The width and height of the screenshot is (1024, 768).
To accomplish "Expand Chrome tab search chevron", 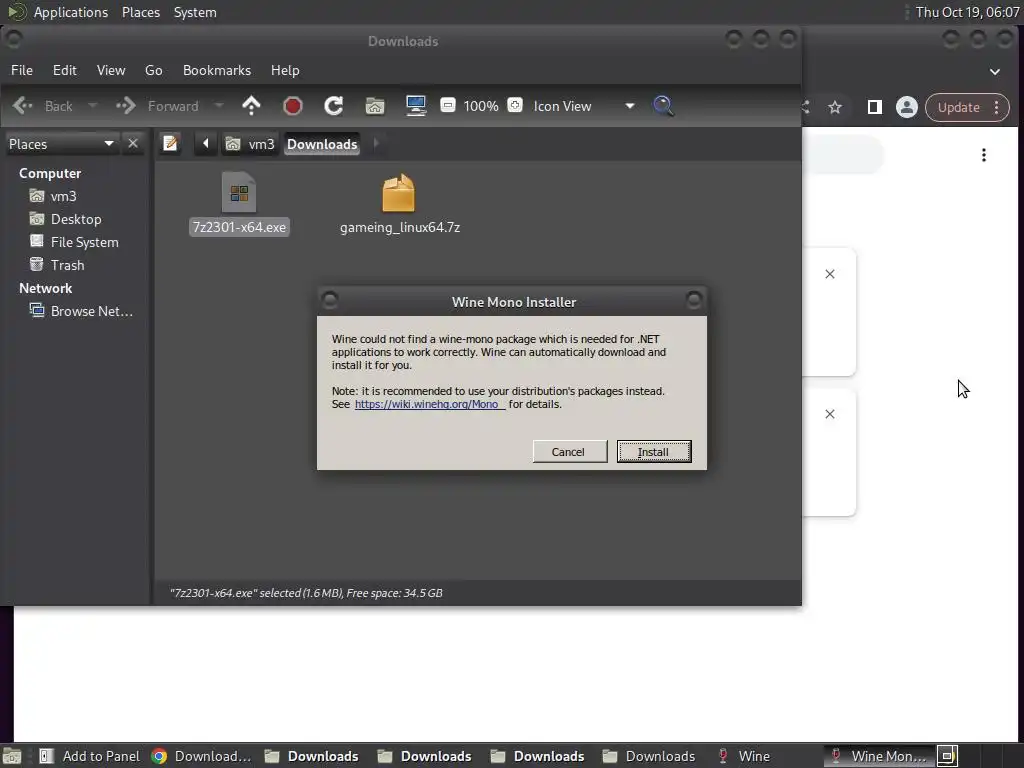I will click(995, 71).
